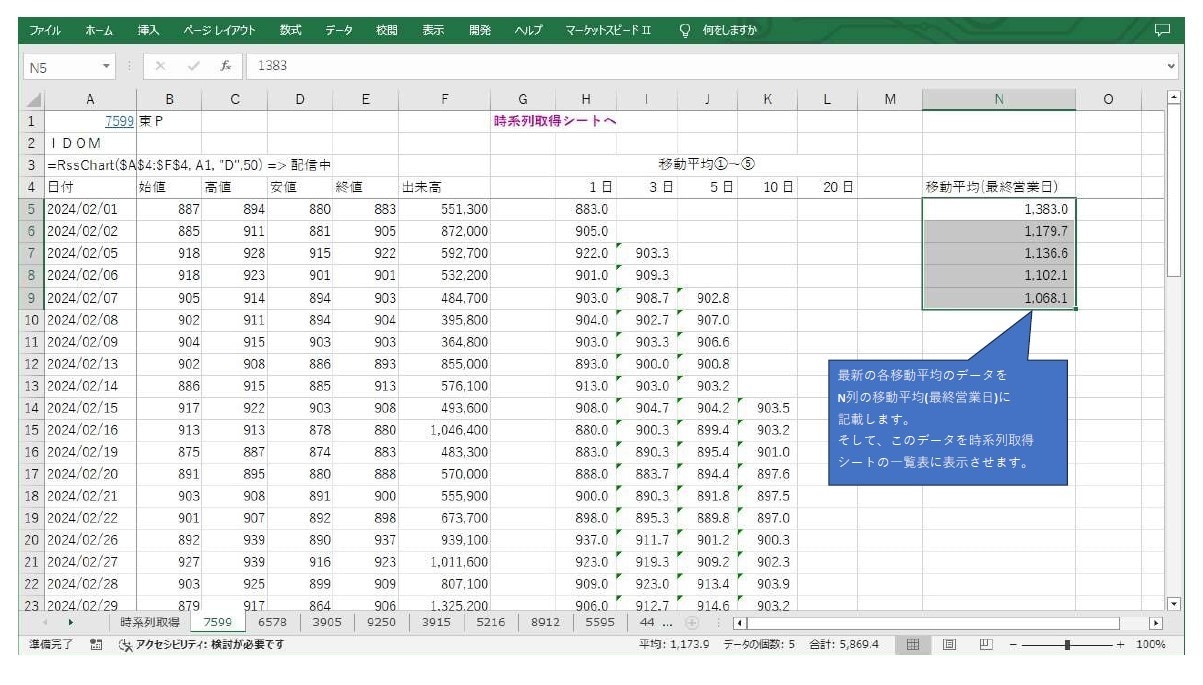The image size is (1203, 685).
Task: Select the 移動平均(最終営業日) header cell
Action: [999, 187]
